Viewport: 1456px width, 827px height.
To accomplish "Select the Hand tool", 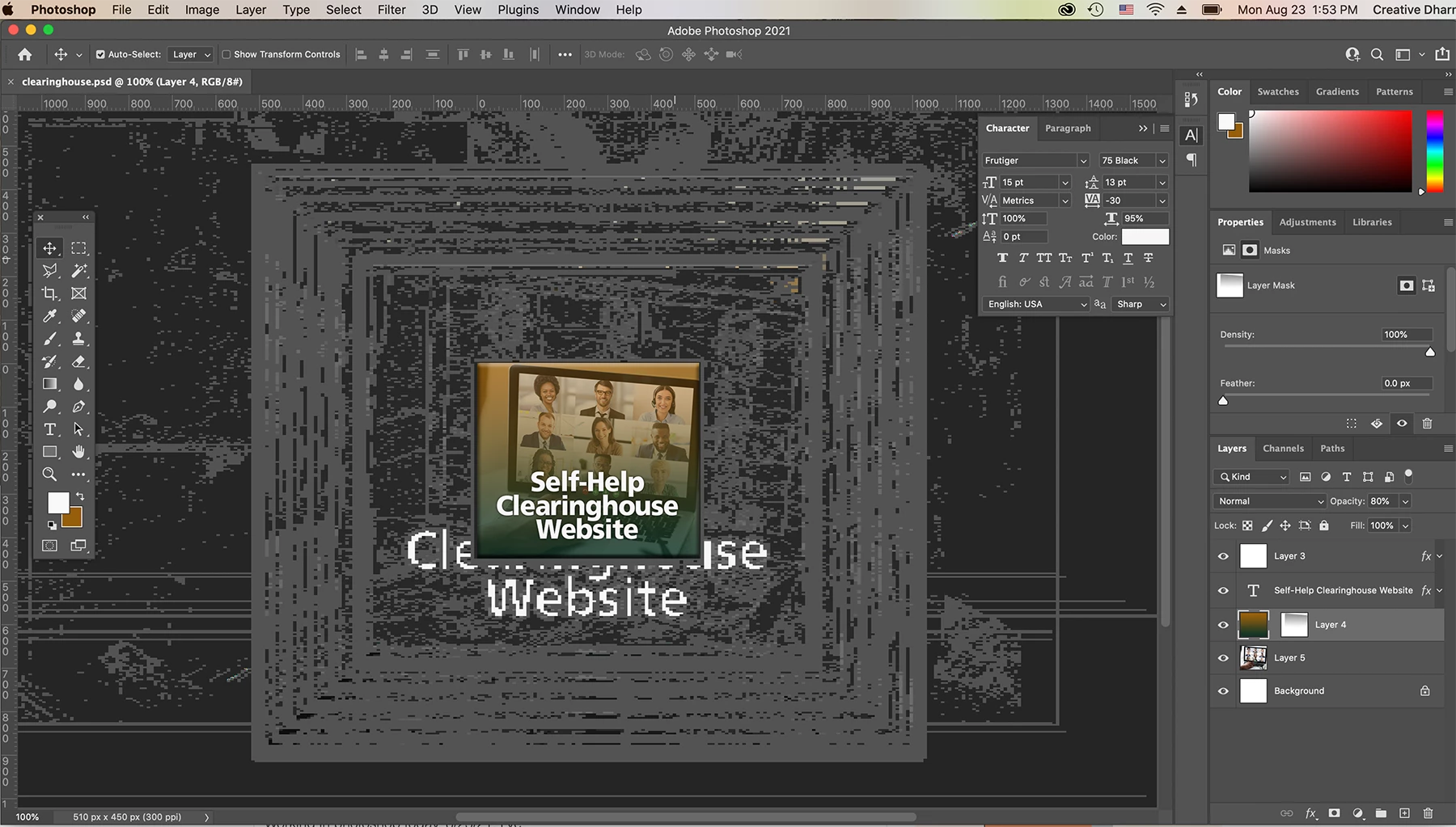I will click(x=78, y=452).
